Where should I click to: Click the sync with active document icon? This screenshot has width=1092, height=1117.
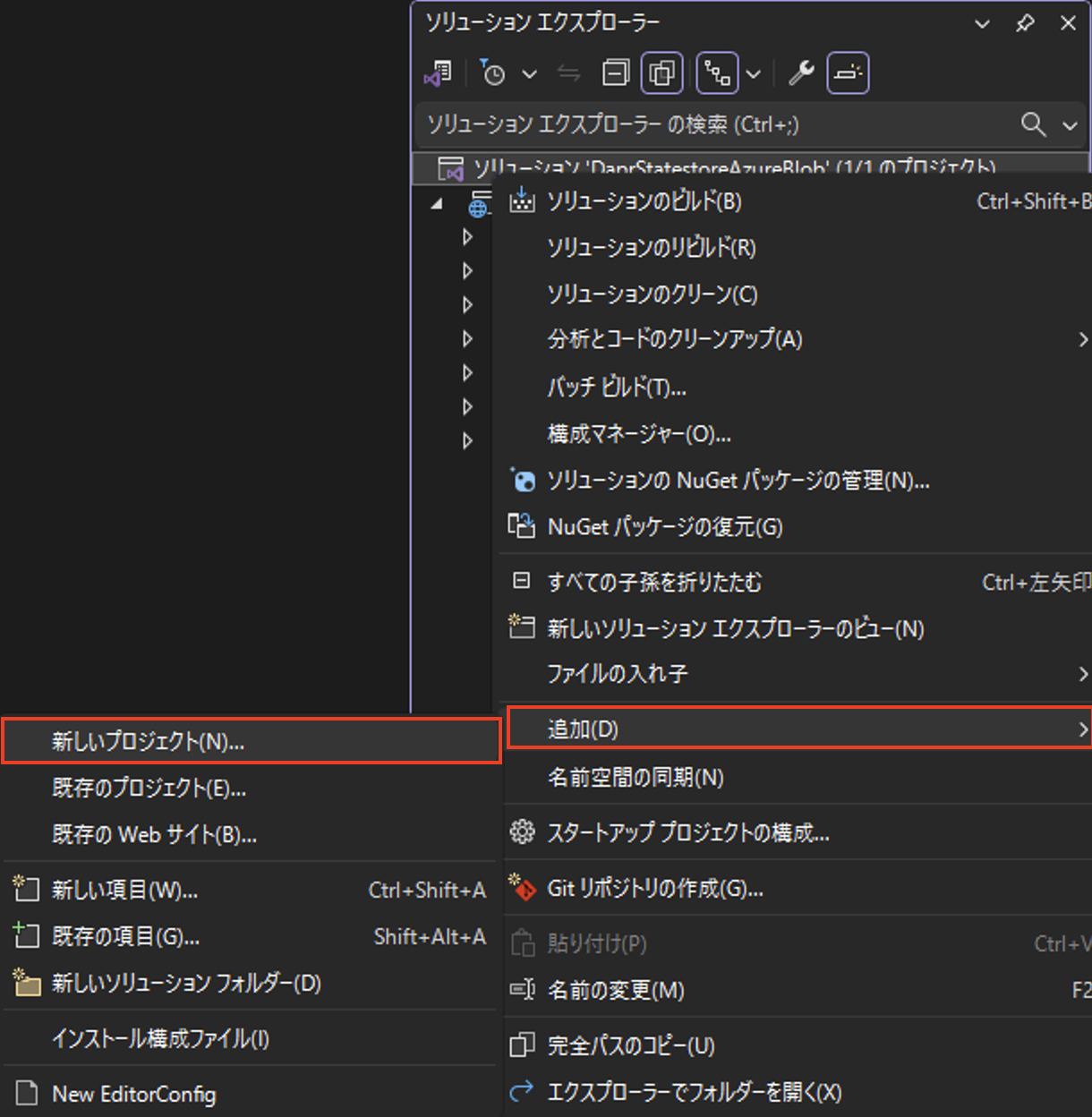click(x=569, y=74)
